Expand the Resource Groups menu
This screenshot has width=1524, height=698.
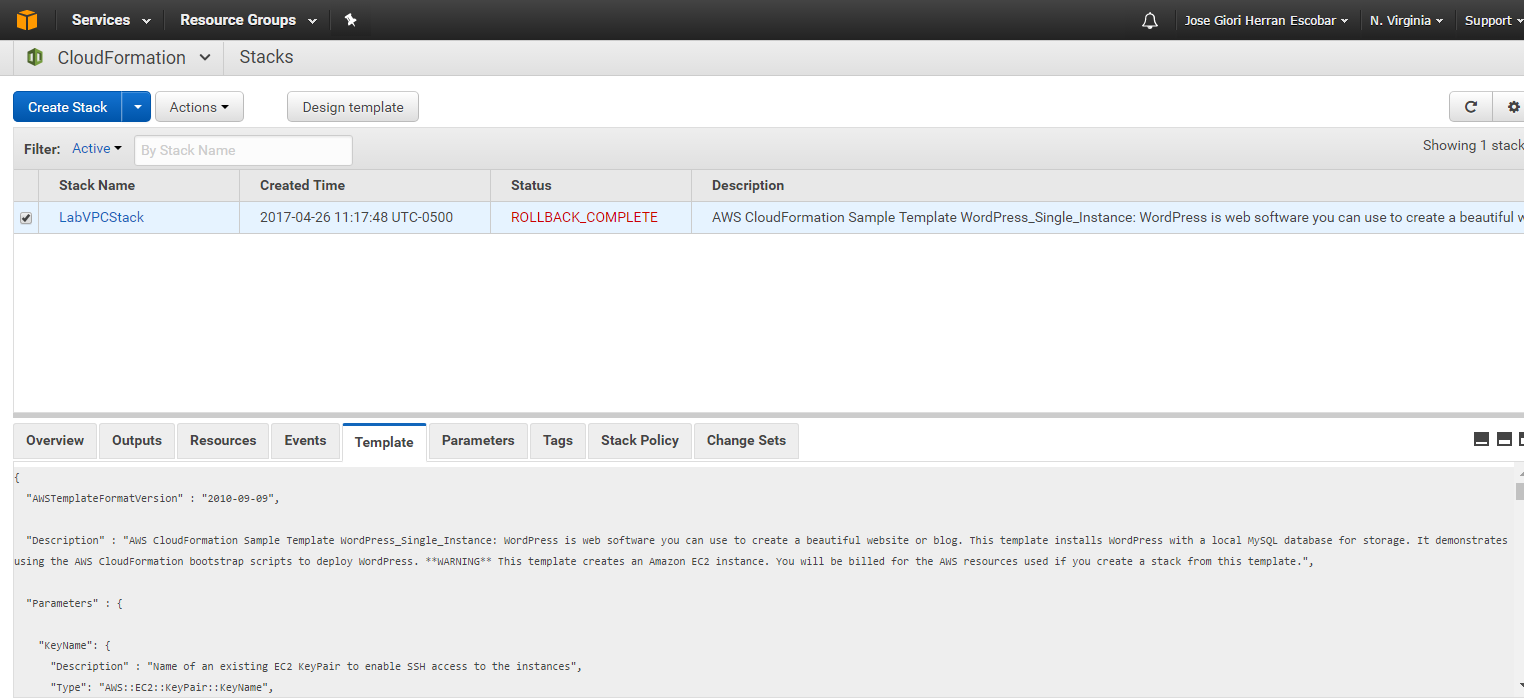click(x=248, y=20)
